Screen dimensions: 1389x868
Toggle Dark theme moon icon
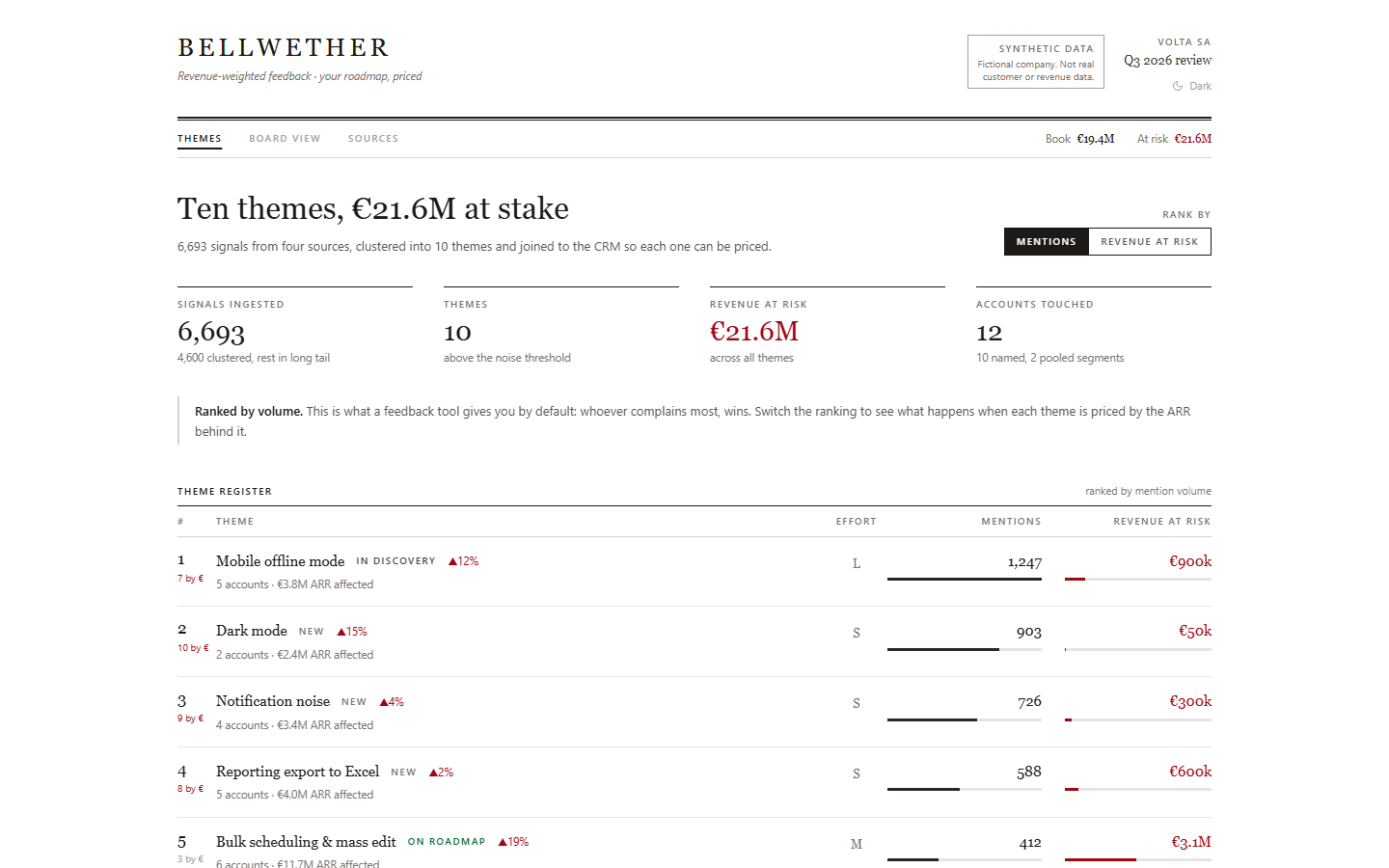click(1178, 86)
